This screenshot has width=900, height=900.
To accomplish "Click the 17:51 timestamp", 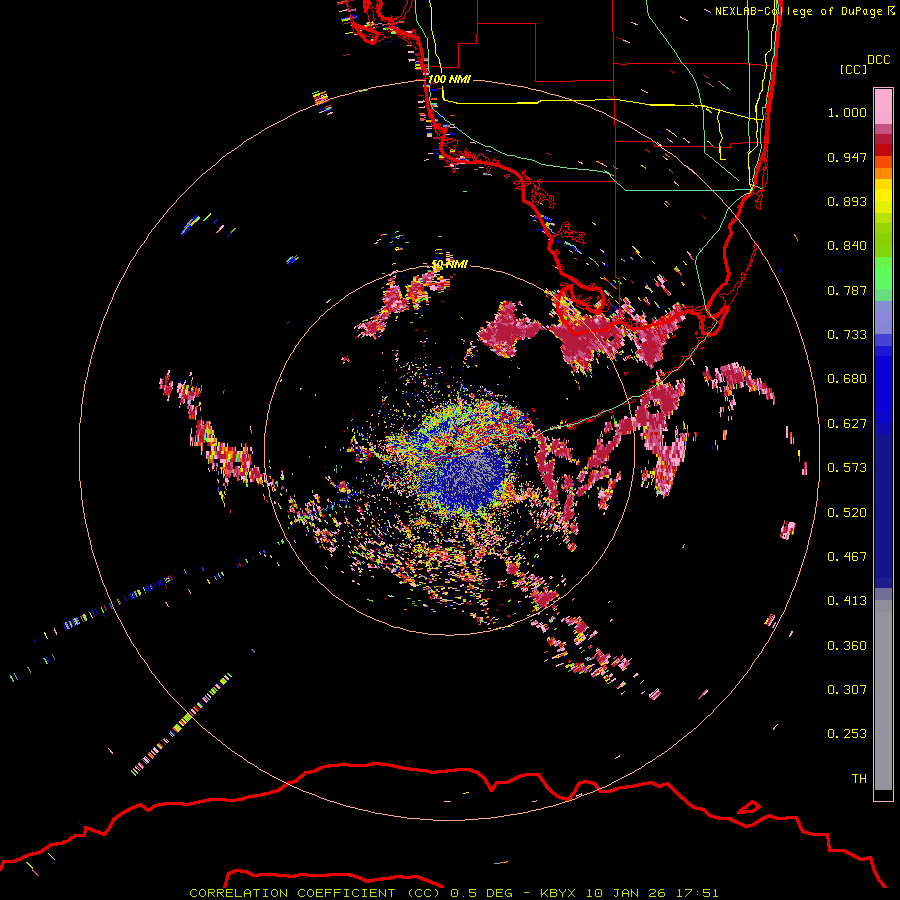I will click(696, 893).
